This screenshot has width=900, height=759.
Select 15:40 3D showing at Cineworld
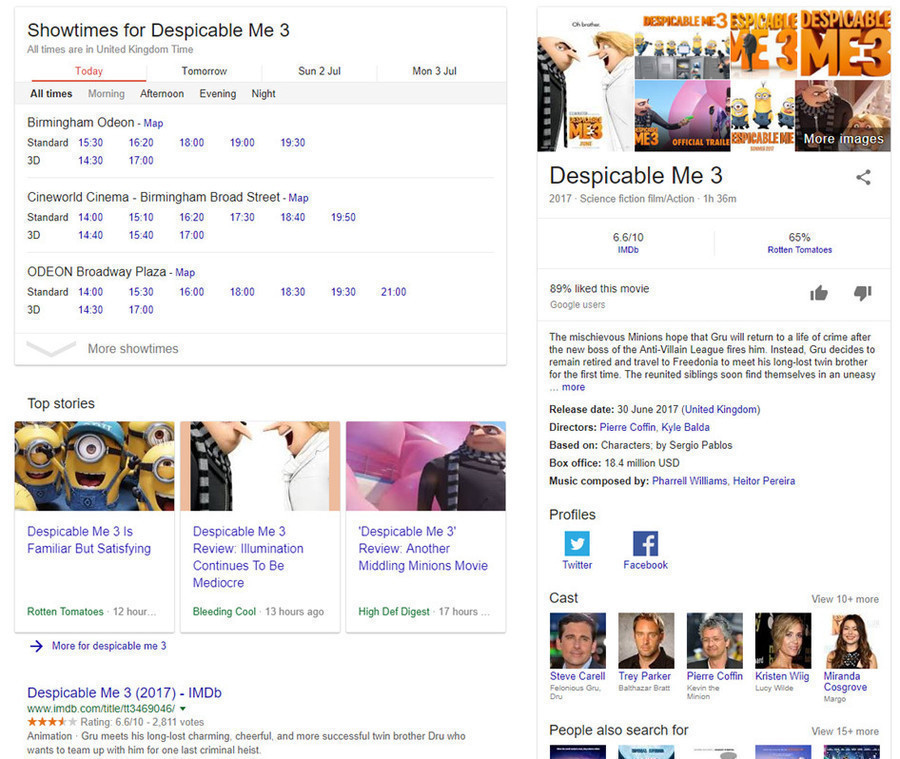(141, 235)
